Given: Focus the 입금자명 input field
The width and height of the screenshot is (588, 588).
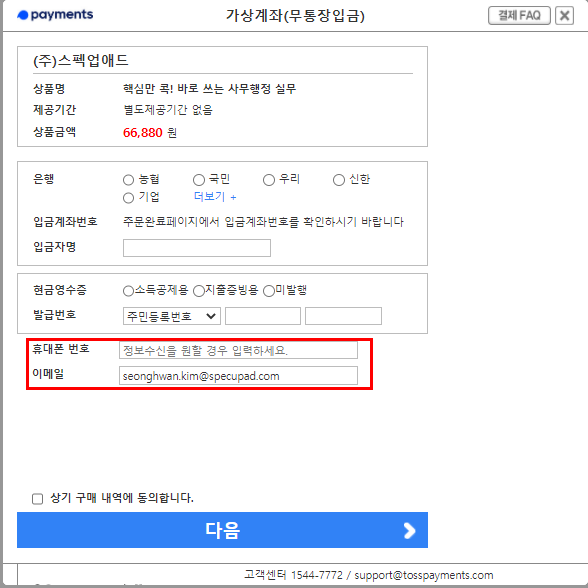Looking at the screenshot, I should (197, 248).
